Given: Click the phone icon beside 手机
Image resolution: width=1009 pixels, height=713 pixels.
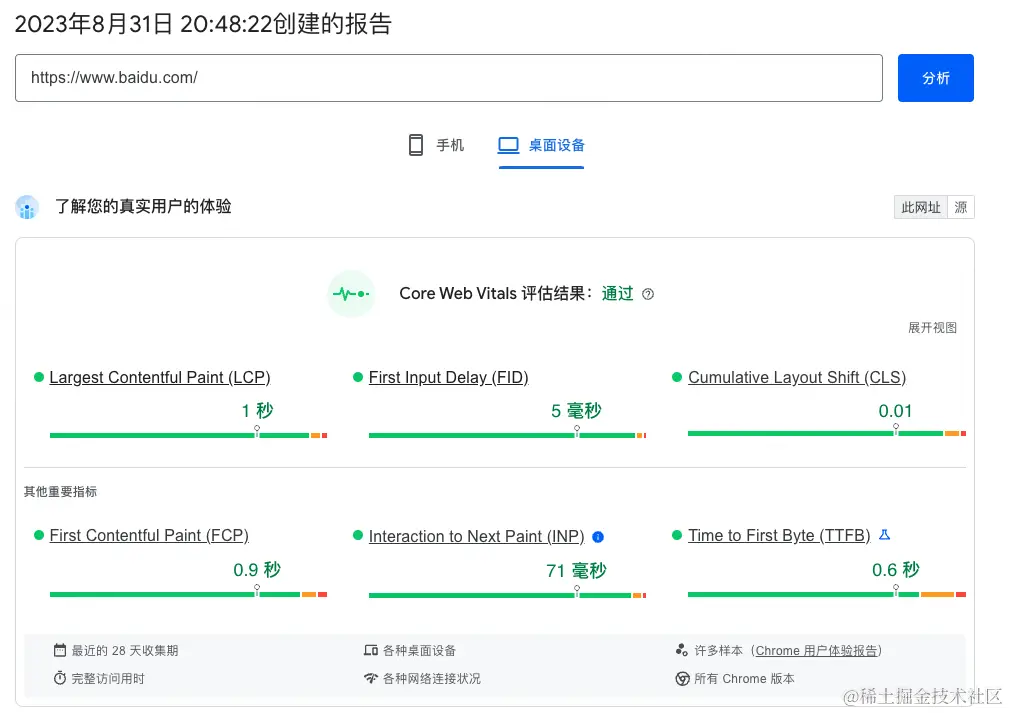Looking at the screenshot, I should tap(416, 145).
